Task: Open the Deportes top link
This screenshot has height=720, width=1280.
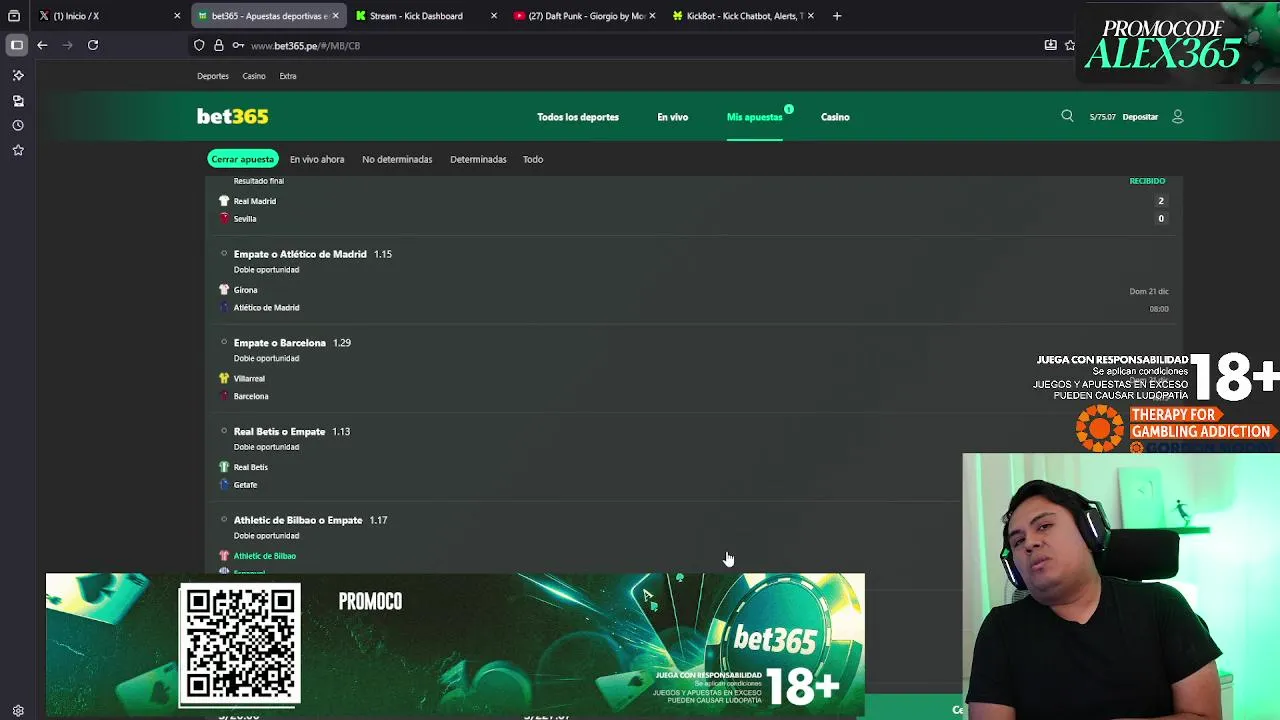Action: 213,76
